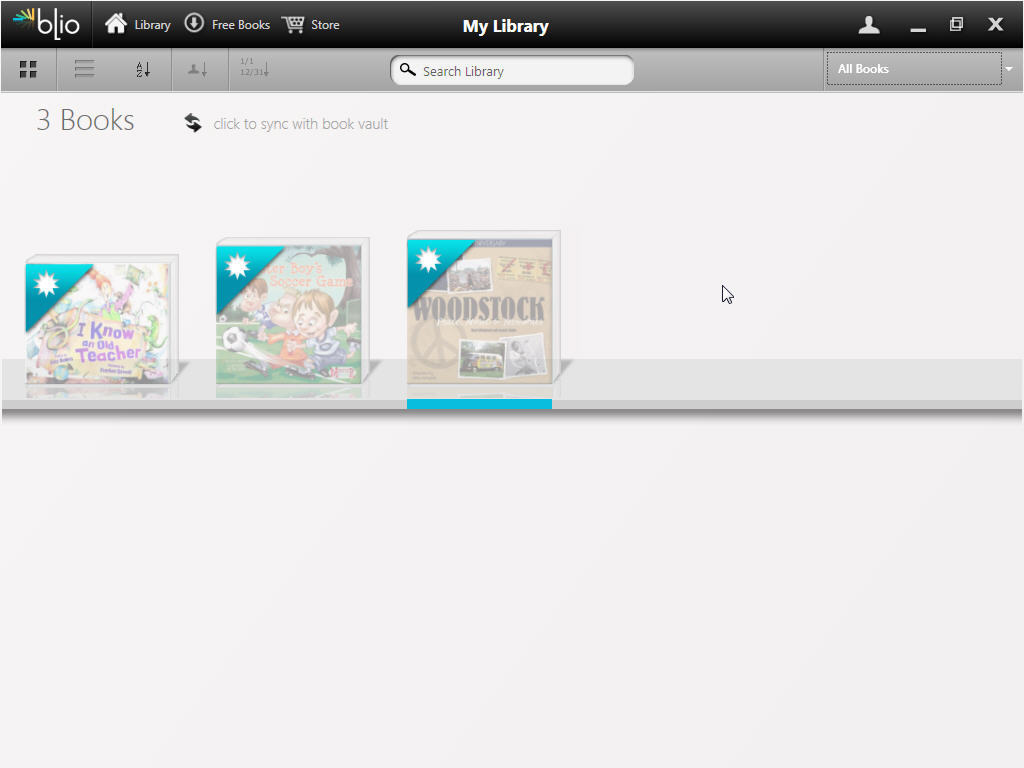Screen dimensions: 1024x768
Task: Open the account profile icon
Action: pos(869,24)
